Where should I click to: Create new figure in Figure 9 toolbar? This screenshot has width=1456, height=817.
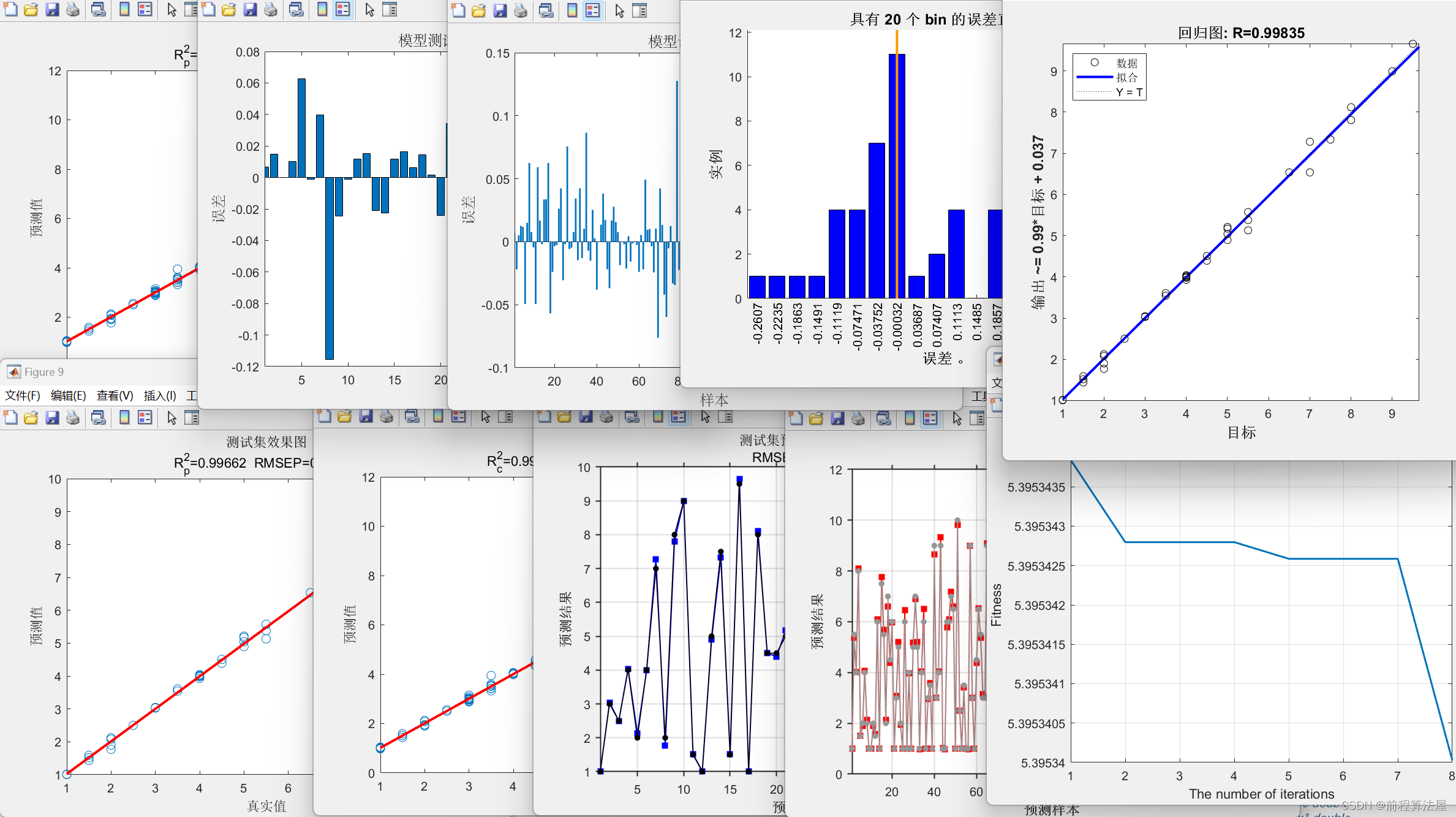(10, 418)
